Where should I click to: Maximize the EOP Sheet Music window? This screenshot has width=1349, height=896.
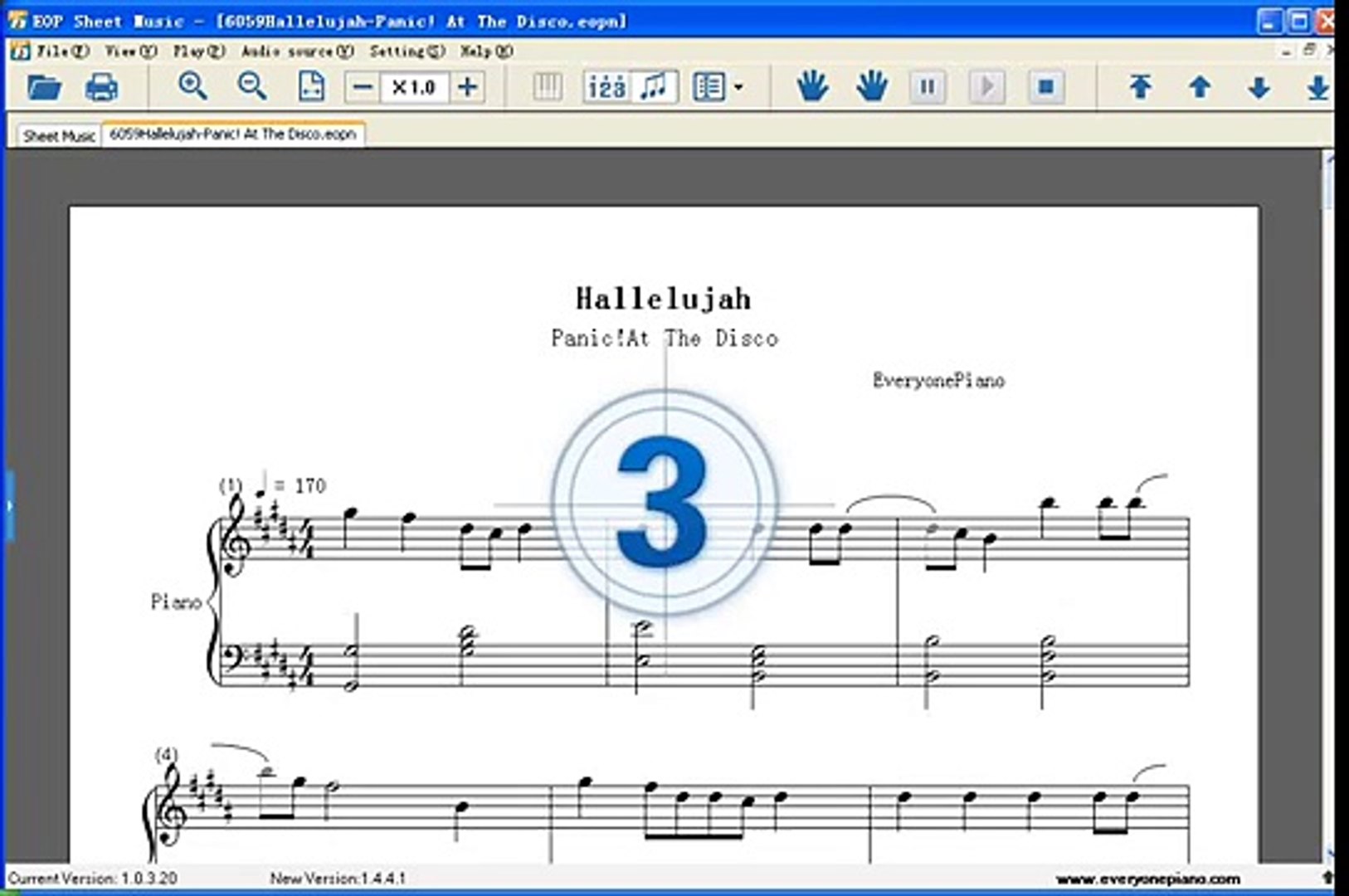tap(1299, 21)
